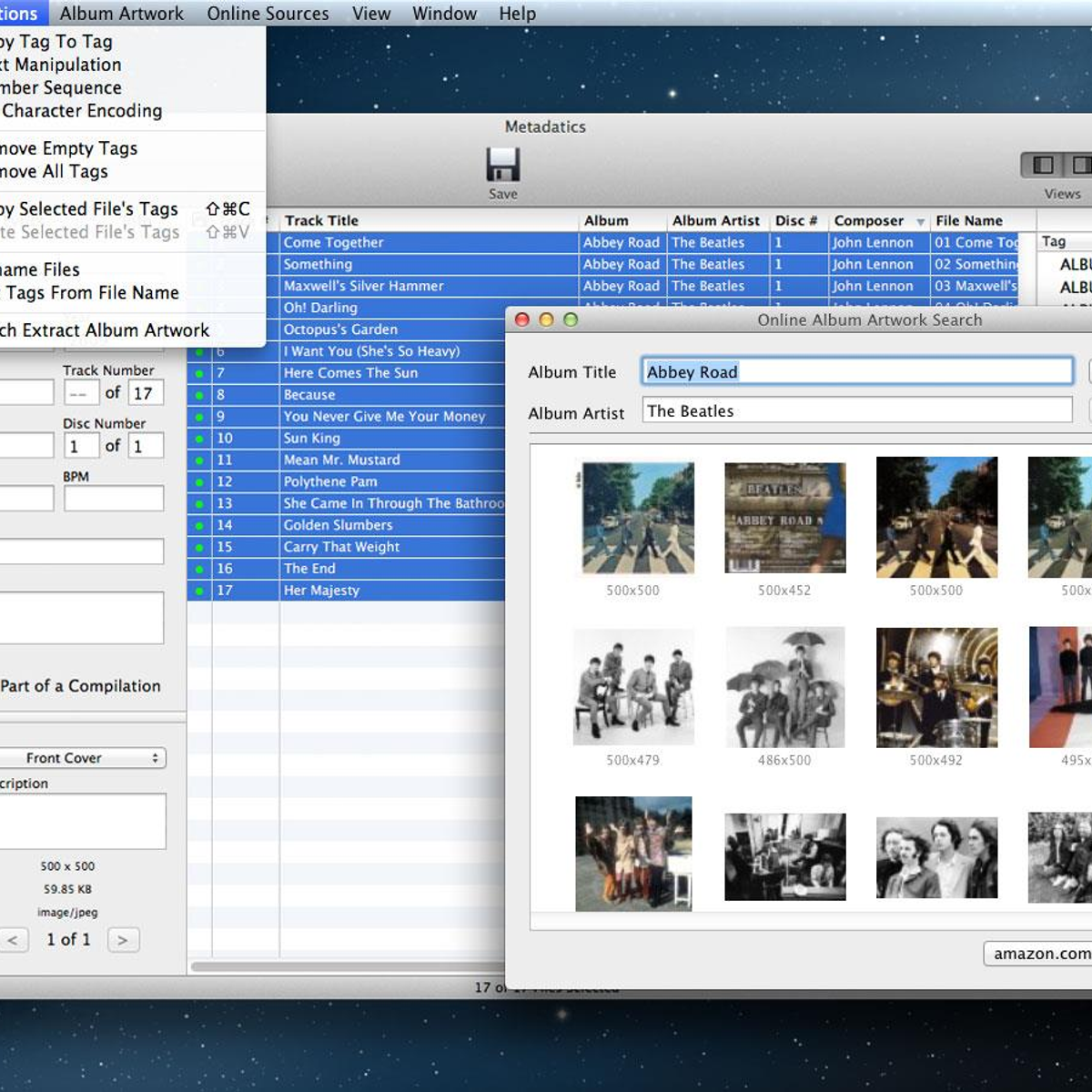The image size is (1092, 1092).
Task: Click the Composer column sort triangle
Action: coord(919,220)
